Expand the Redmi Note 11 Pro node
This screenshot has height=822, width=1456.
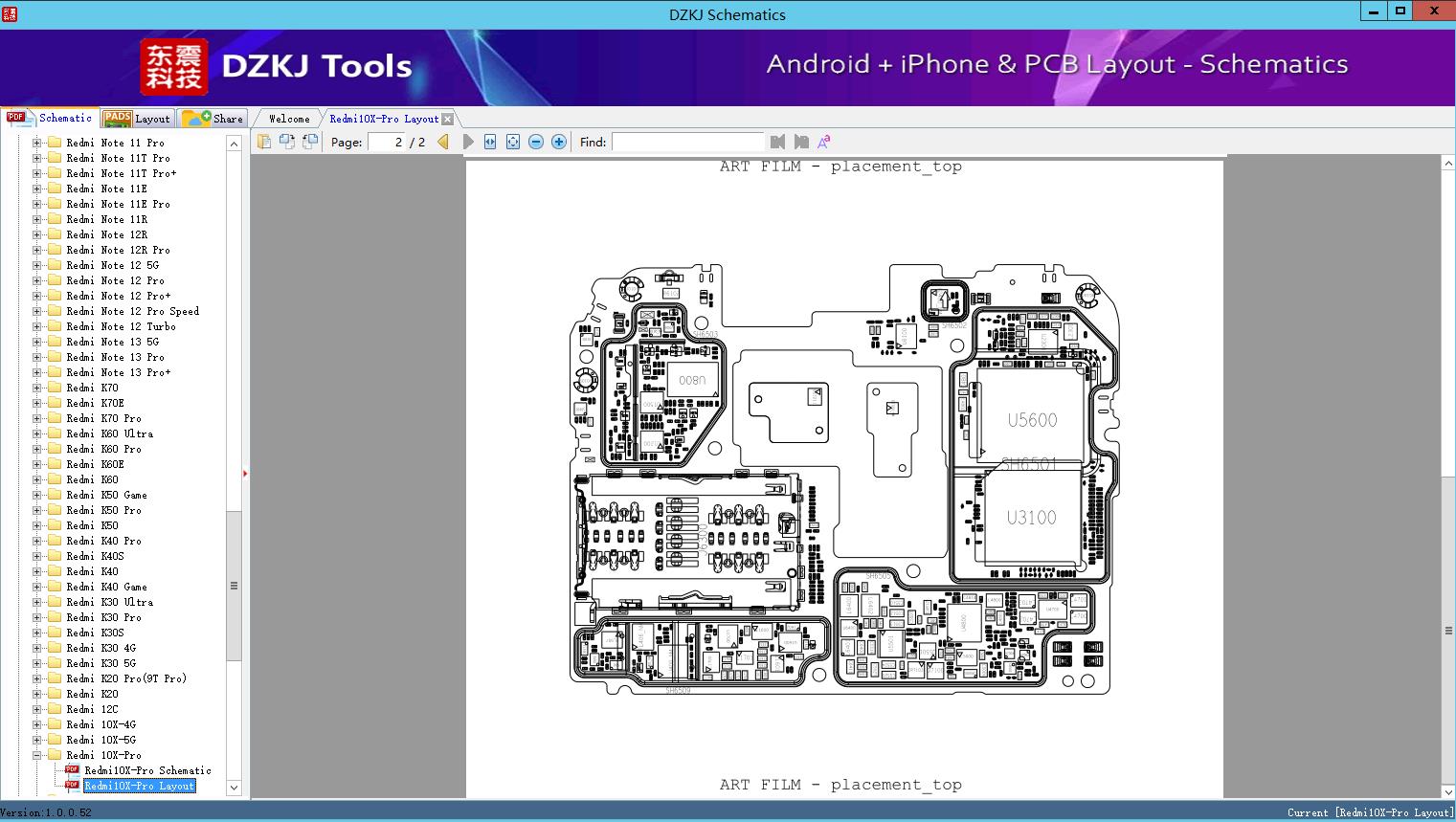point(36,143)
